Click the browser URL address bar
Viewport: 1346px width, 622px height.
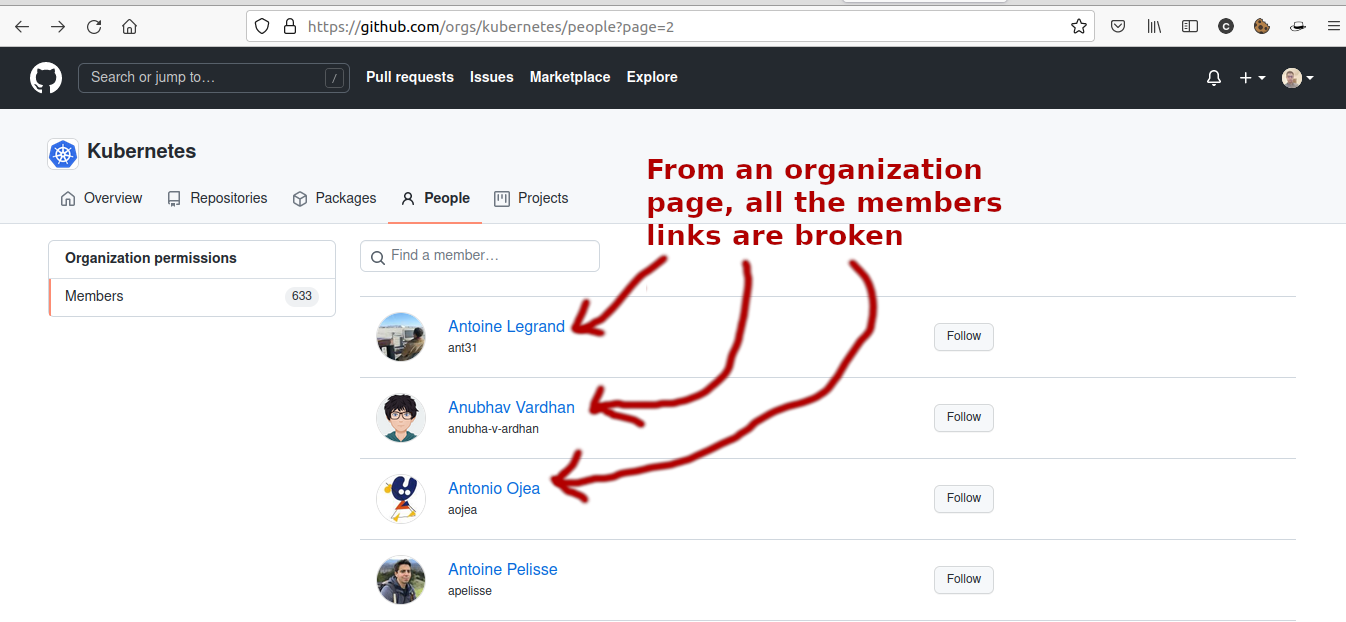point(670,27)
